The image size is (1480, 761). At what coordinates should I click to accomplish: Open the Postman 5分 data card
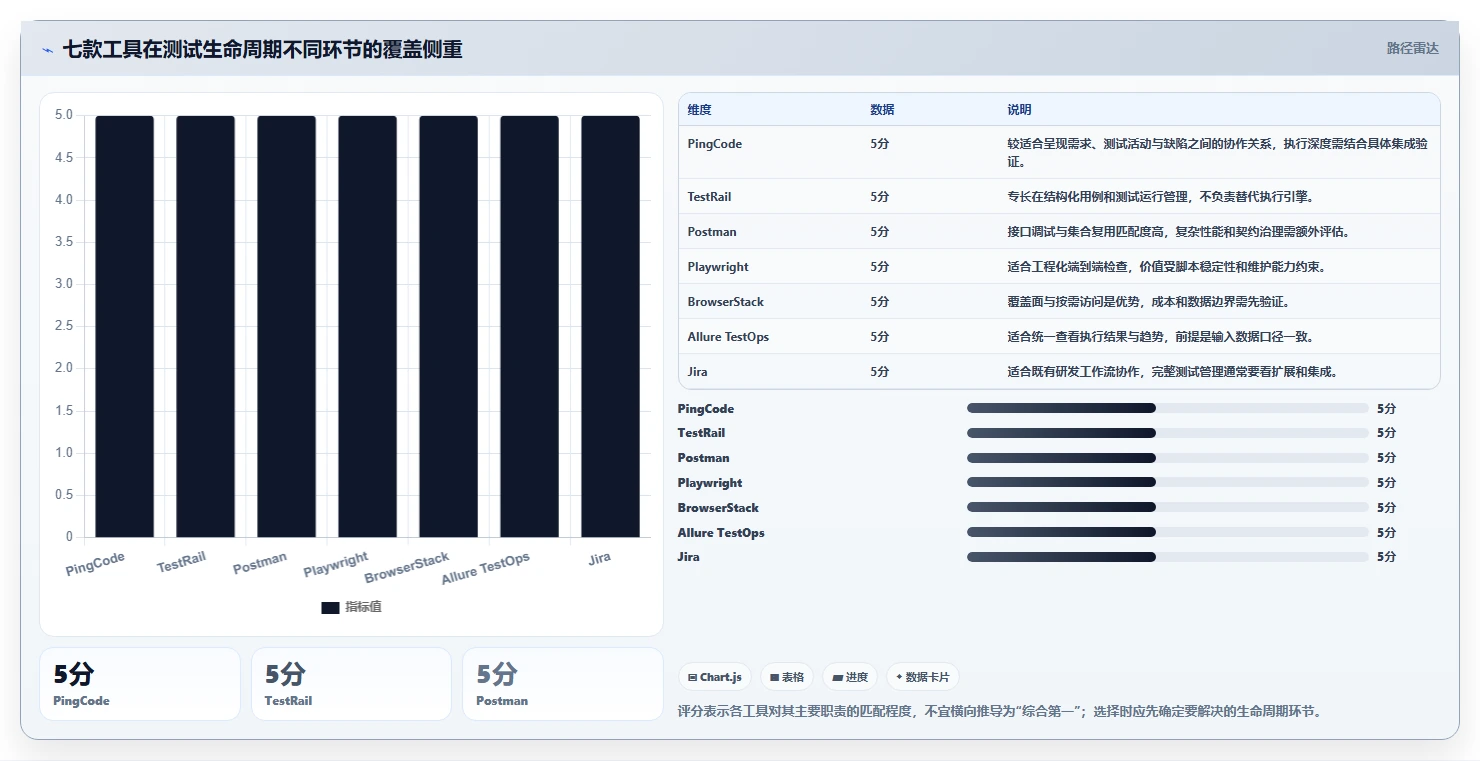[x=563, y=684]
